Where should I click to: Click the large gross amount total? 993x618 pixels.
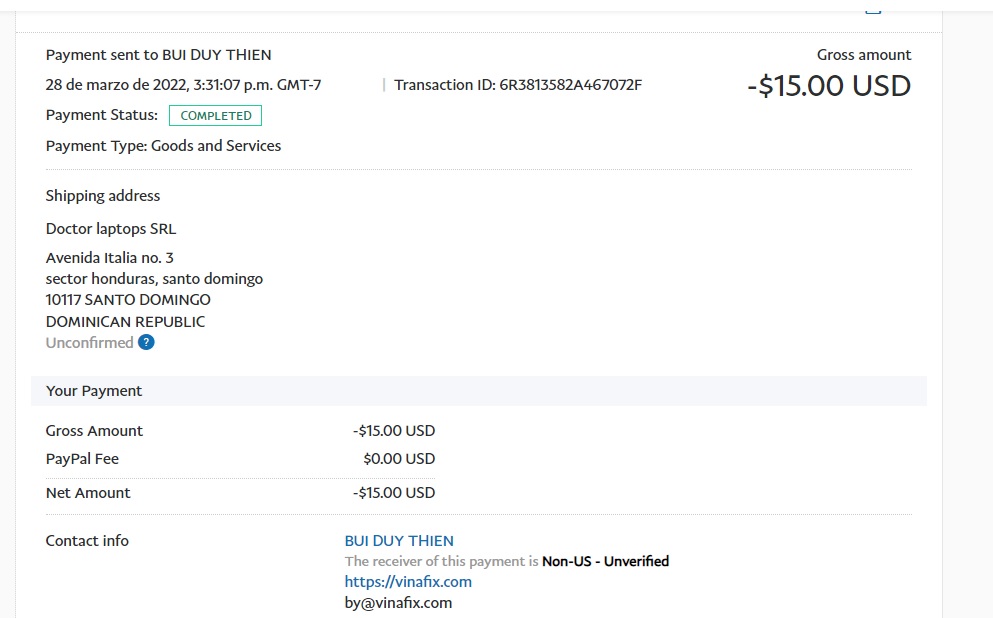coord(829,86)
